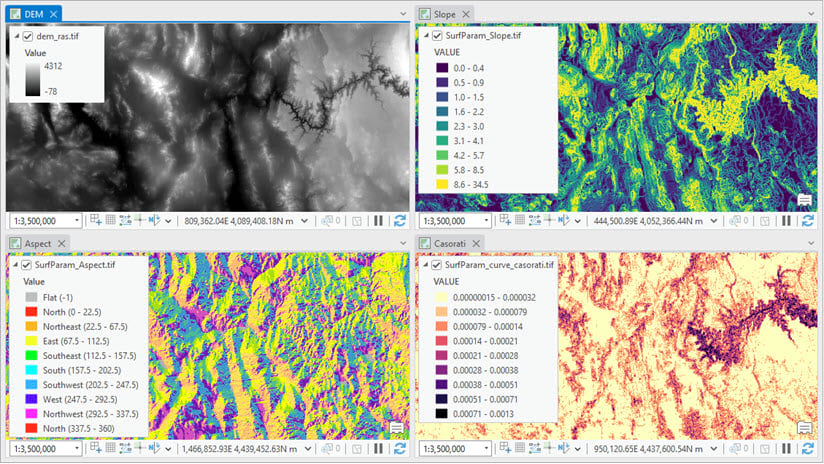Screen dimensions: 824x464
Task: Toggle the grid icon in the Slope status bar
Action: tap(520, 220)
